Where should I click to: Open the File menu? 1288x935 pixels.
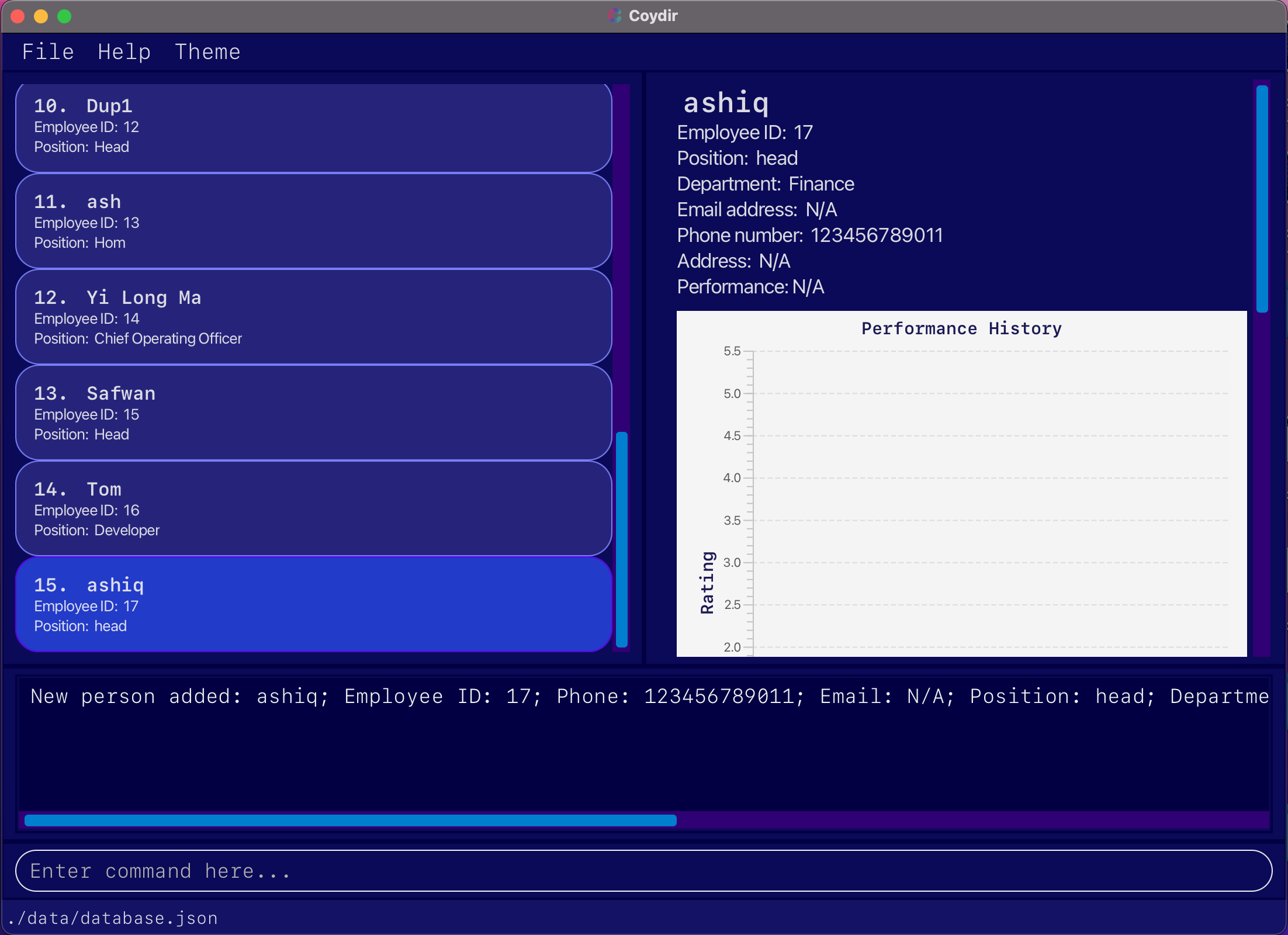(x=48, y=52)
